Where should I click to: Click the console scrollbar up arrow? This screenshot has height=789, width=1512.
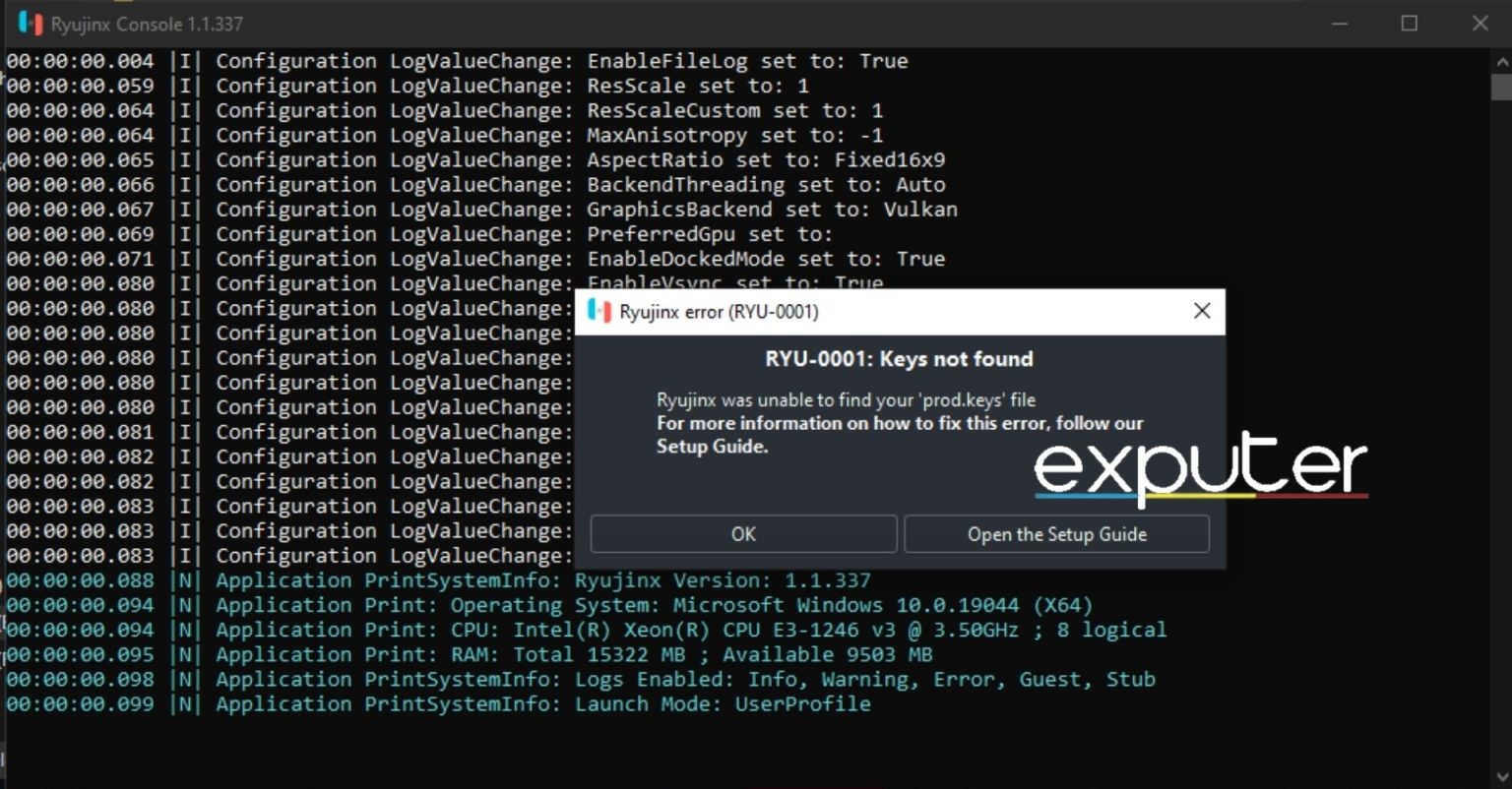click(x=1500, y=61)
